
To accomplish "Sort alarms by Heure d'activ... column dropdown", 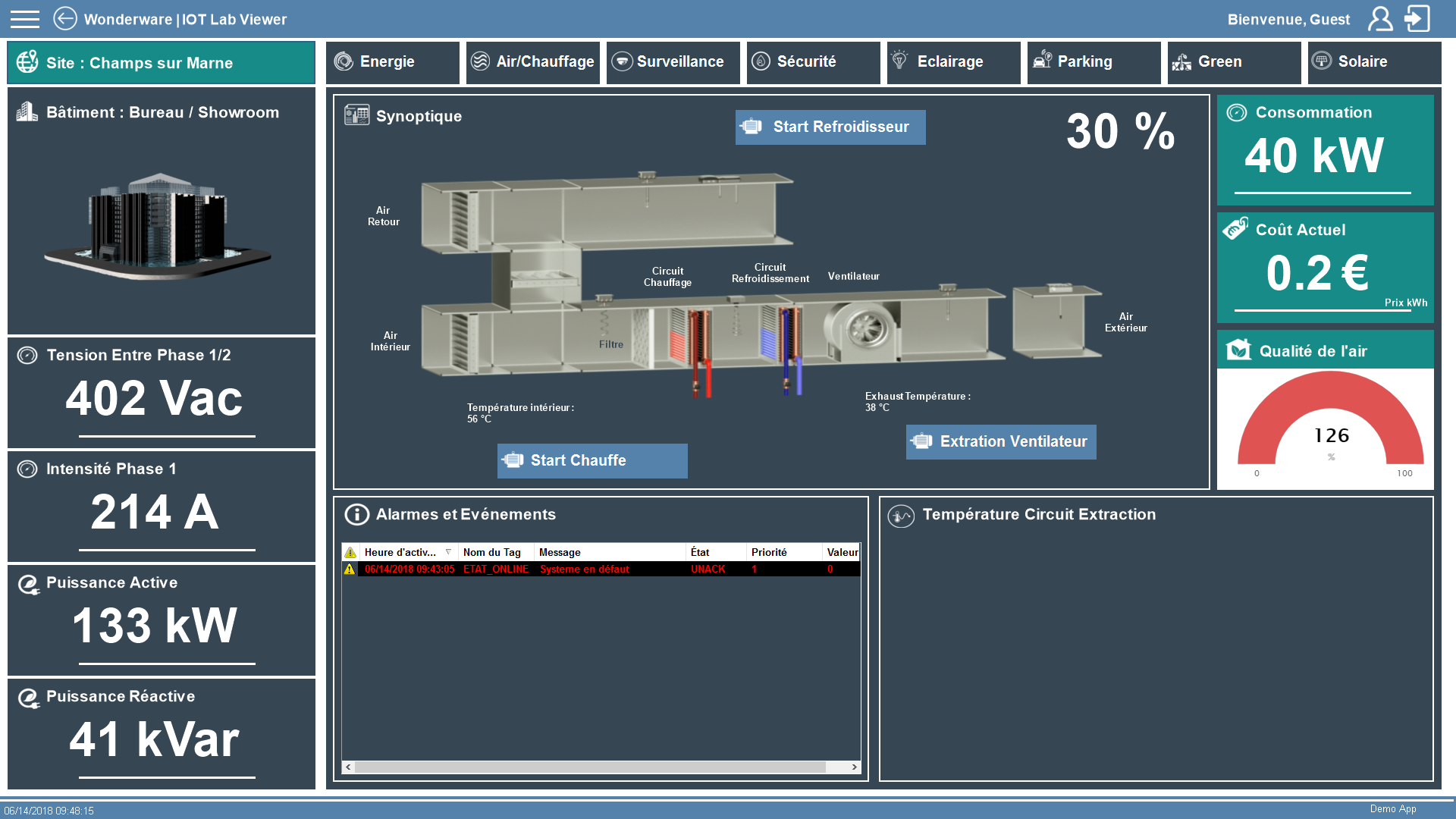I will [448, 552].
